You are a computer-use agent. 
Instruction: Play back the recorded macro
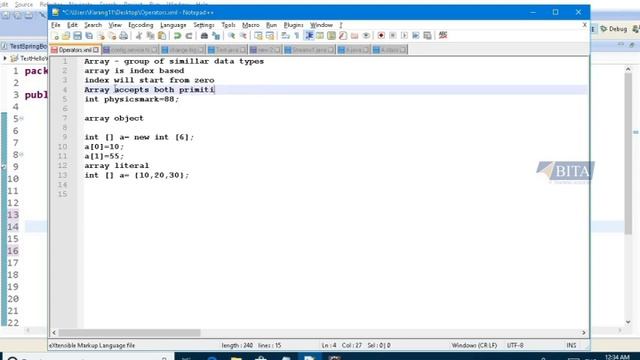point(404,36)
